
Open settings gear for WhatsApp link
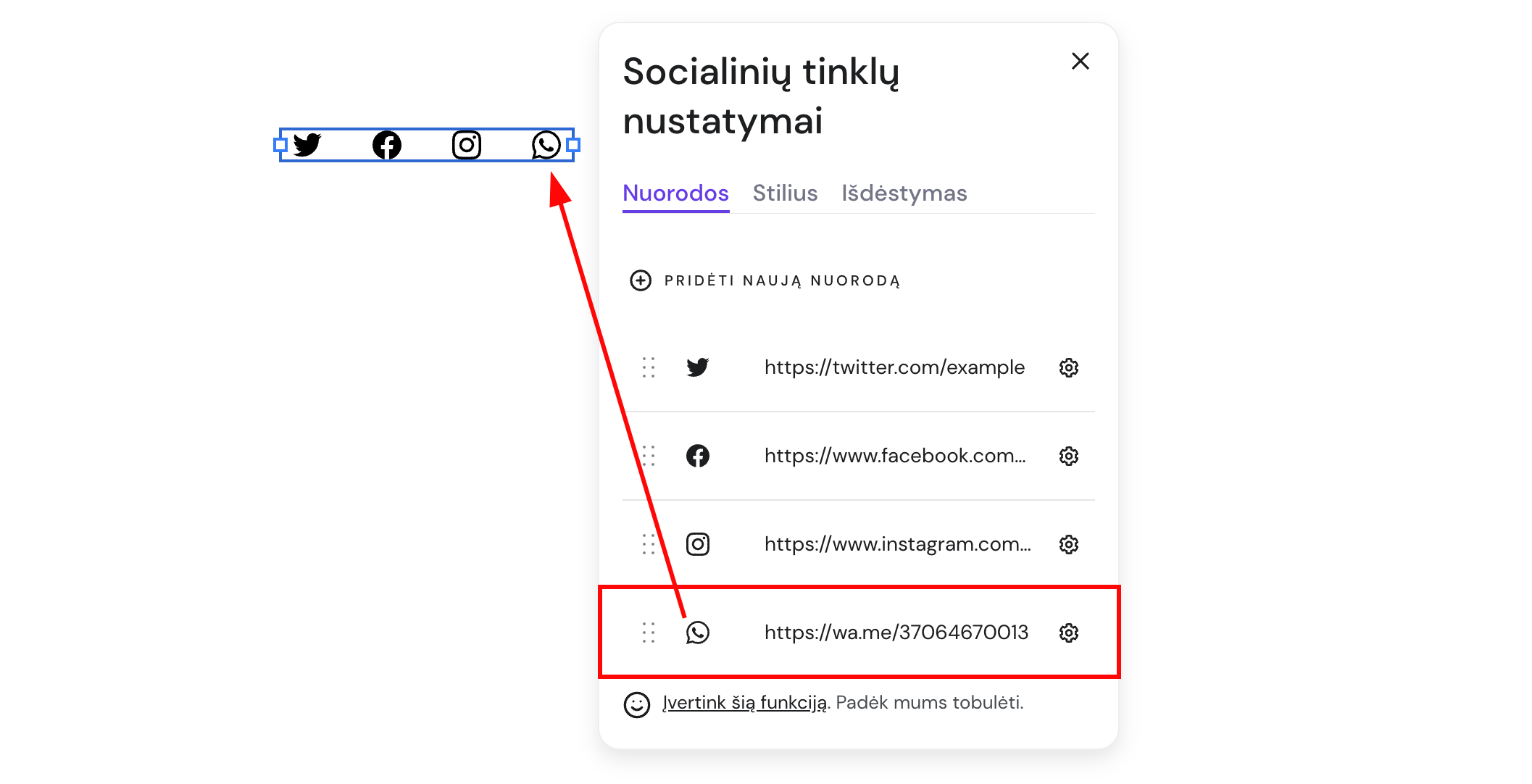tap(1068, 633)
